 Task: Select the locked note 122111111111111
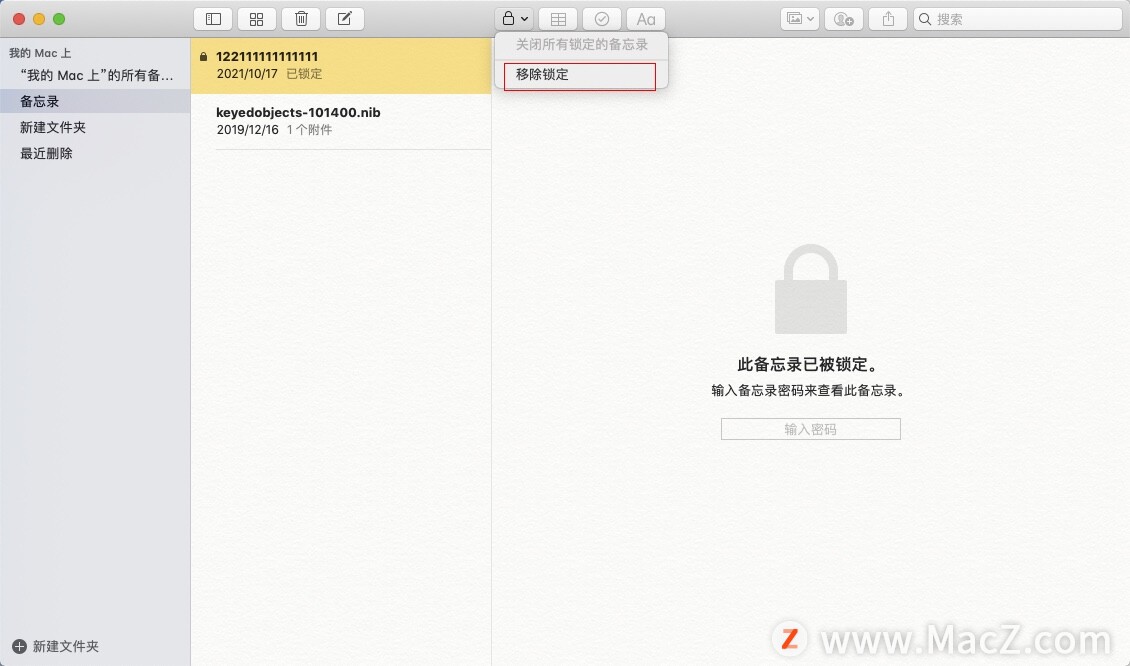(x=341, y=66)
